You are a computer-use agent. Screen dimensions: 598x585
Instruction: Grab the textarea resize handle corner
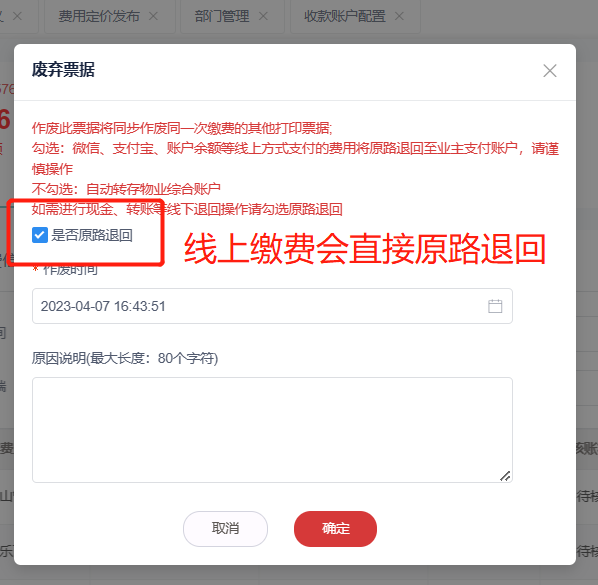point(505,476)
